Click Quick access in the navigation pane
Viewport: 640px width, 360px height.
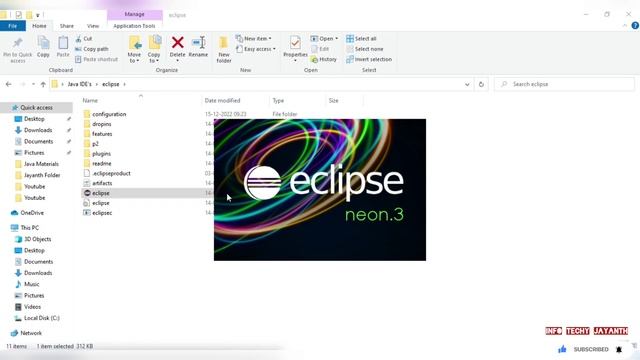[36, 107]
